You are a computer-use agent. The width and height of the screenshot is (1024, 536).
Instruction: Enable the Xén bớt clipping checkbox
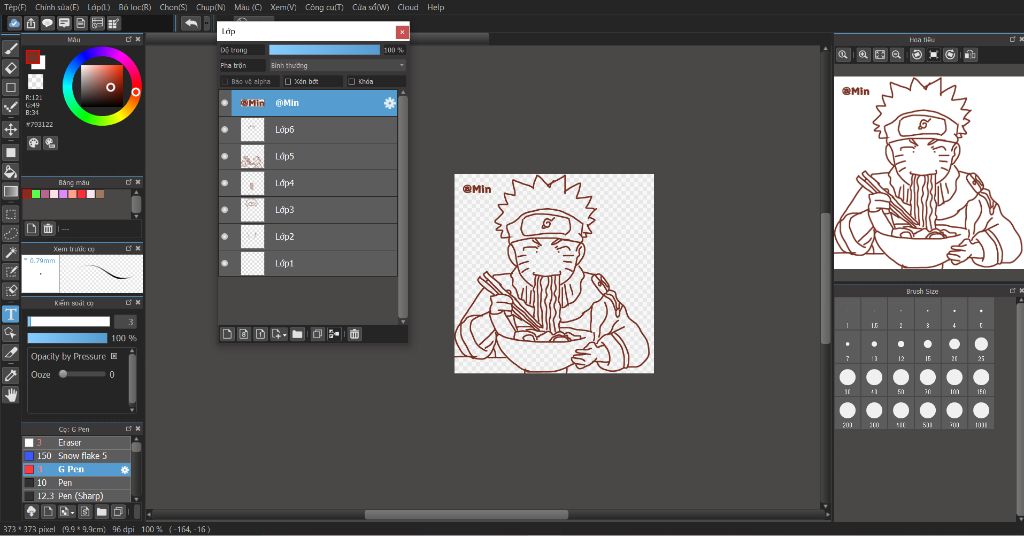tap(288, 82)
